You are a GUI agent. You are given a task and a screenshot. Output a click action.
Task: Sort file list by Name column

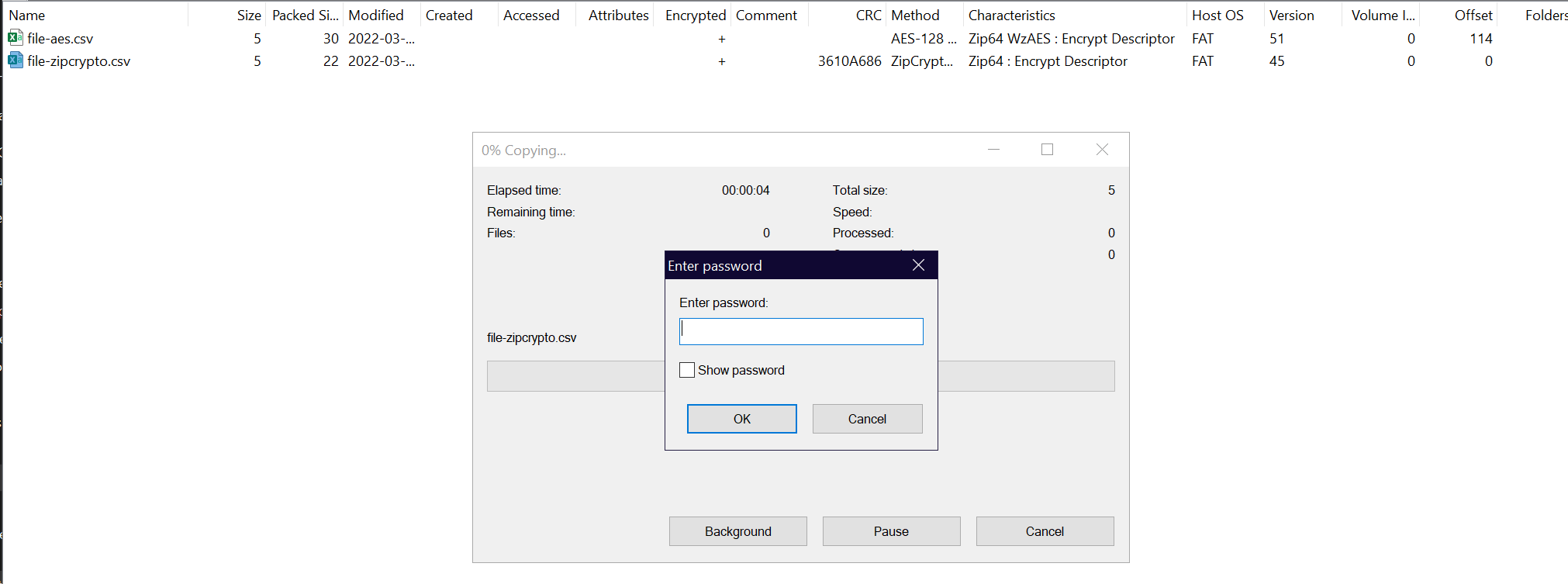pos(27,16)
